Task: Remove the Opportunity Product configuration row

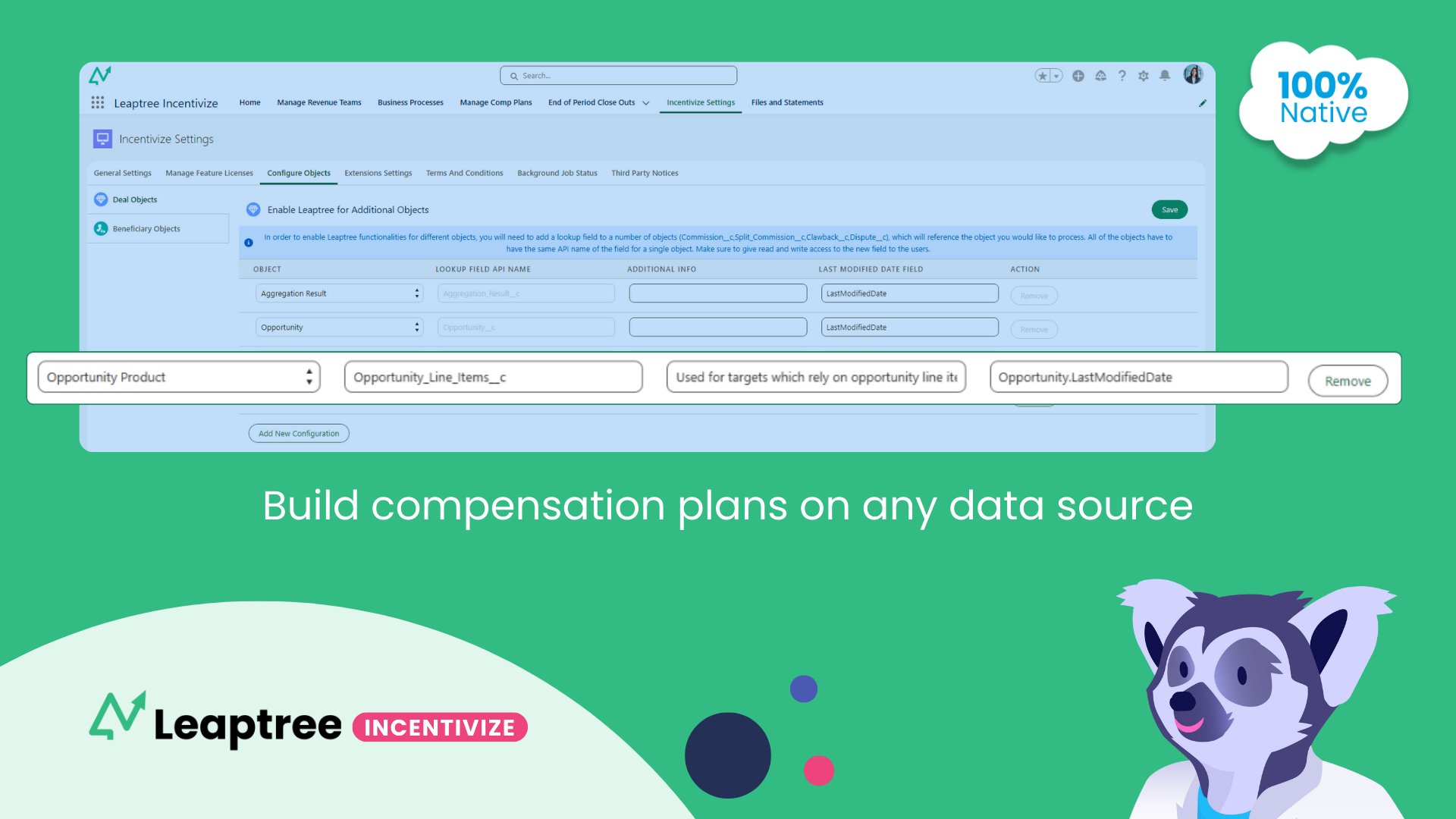Action: (x=1348, y=381)
